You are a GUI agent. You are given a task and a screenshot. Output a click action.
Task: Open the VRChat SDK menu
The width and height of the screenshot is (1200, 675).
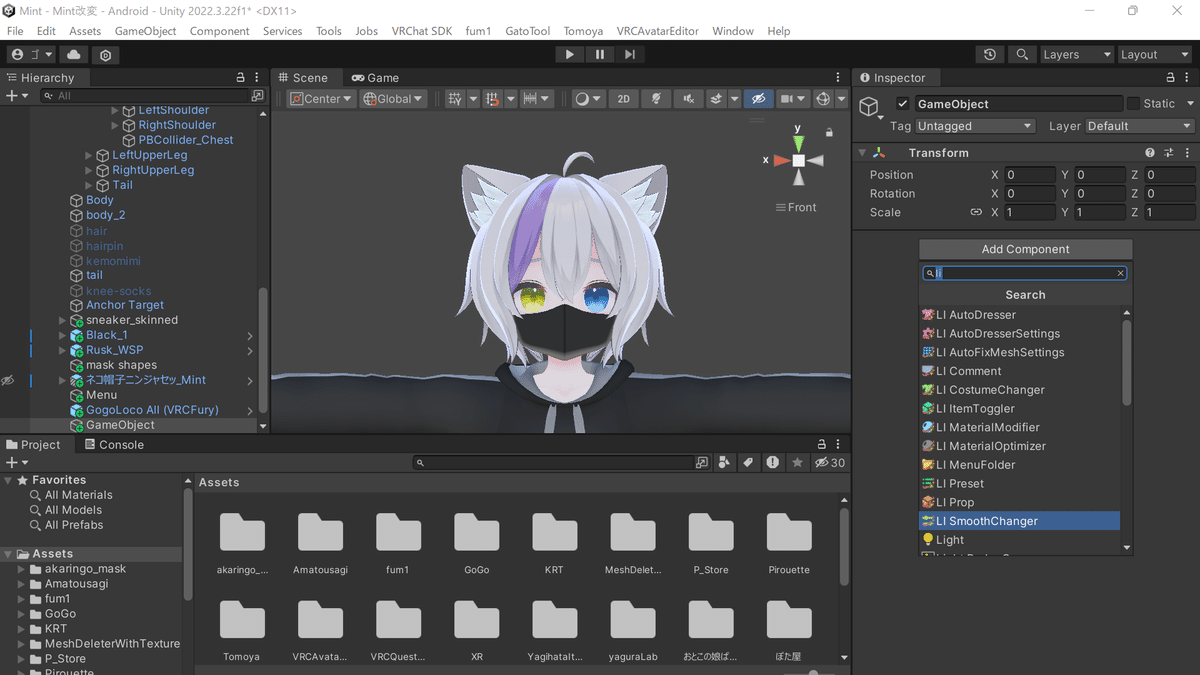(x=422, y=31)
